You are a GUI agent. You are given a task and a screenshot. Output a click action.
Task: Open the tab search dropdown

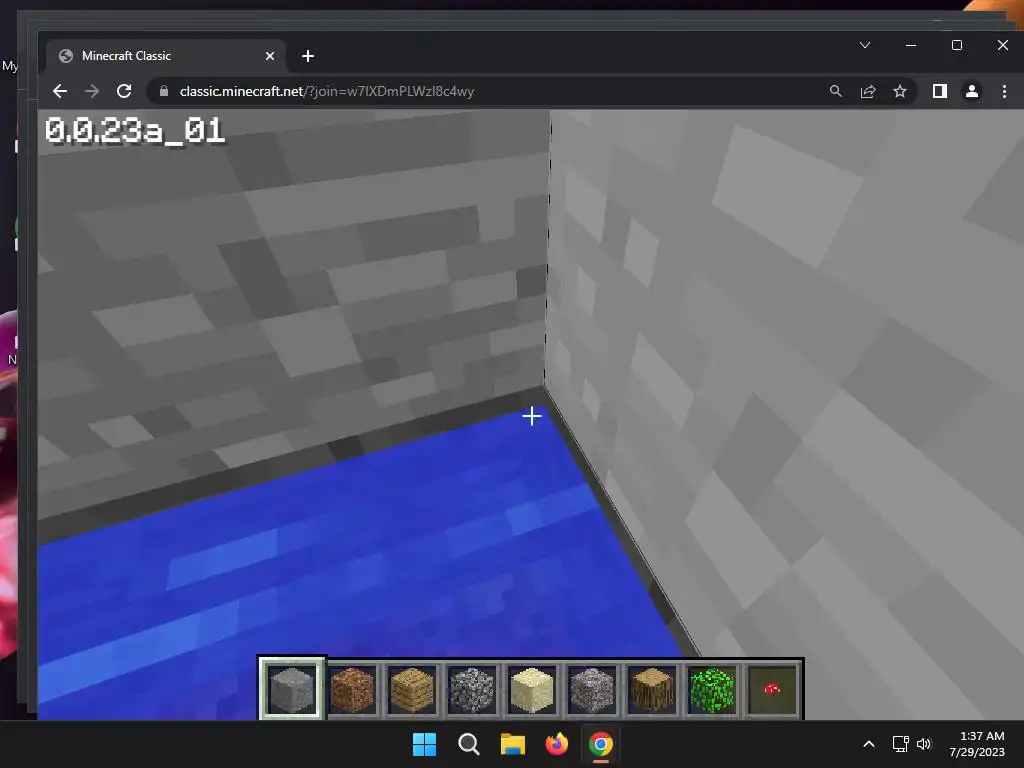point(865,45)
